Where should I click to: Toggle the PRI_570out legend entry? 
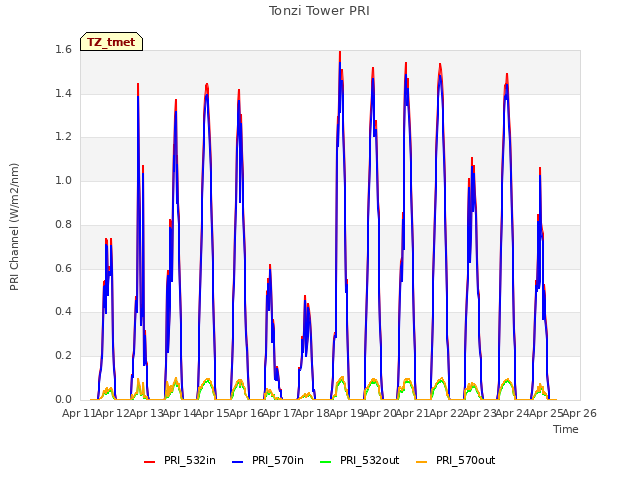click(x=456, y=460)
